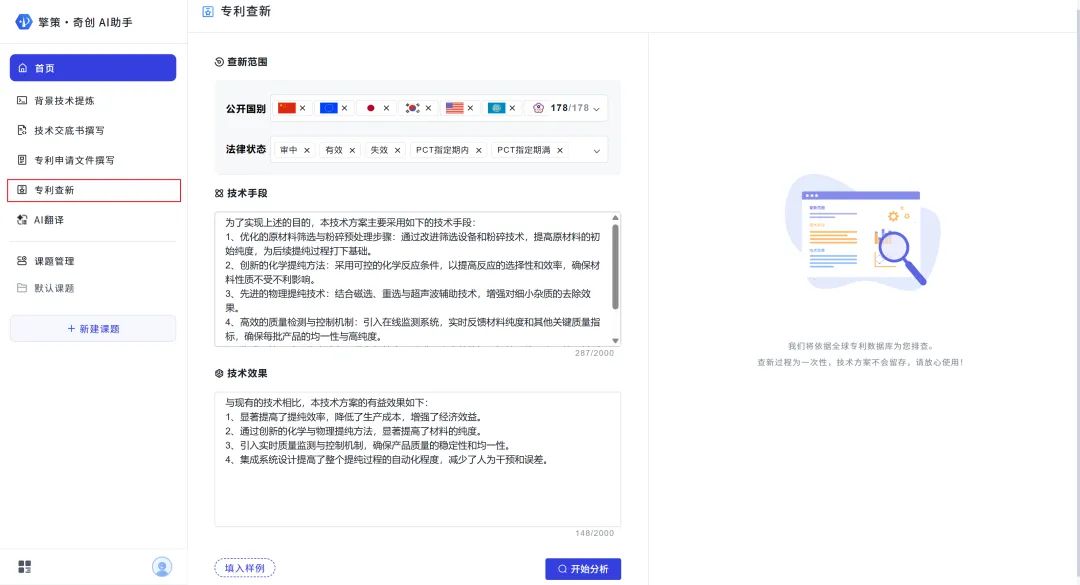1080x585 pixels.
Task: Expand the 法律状态 dropdown chevron
Action: coord(597,149)
